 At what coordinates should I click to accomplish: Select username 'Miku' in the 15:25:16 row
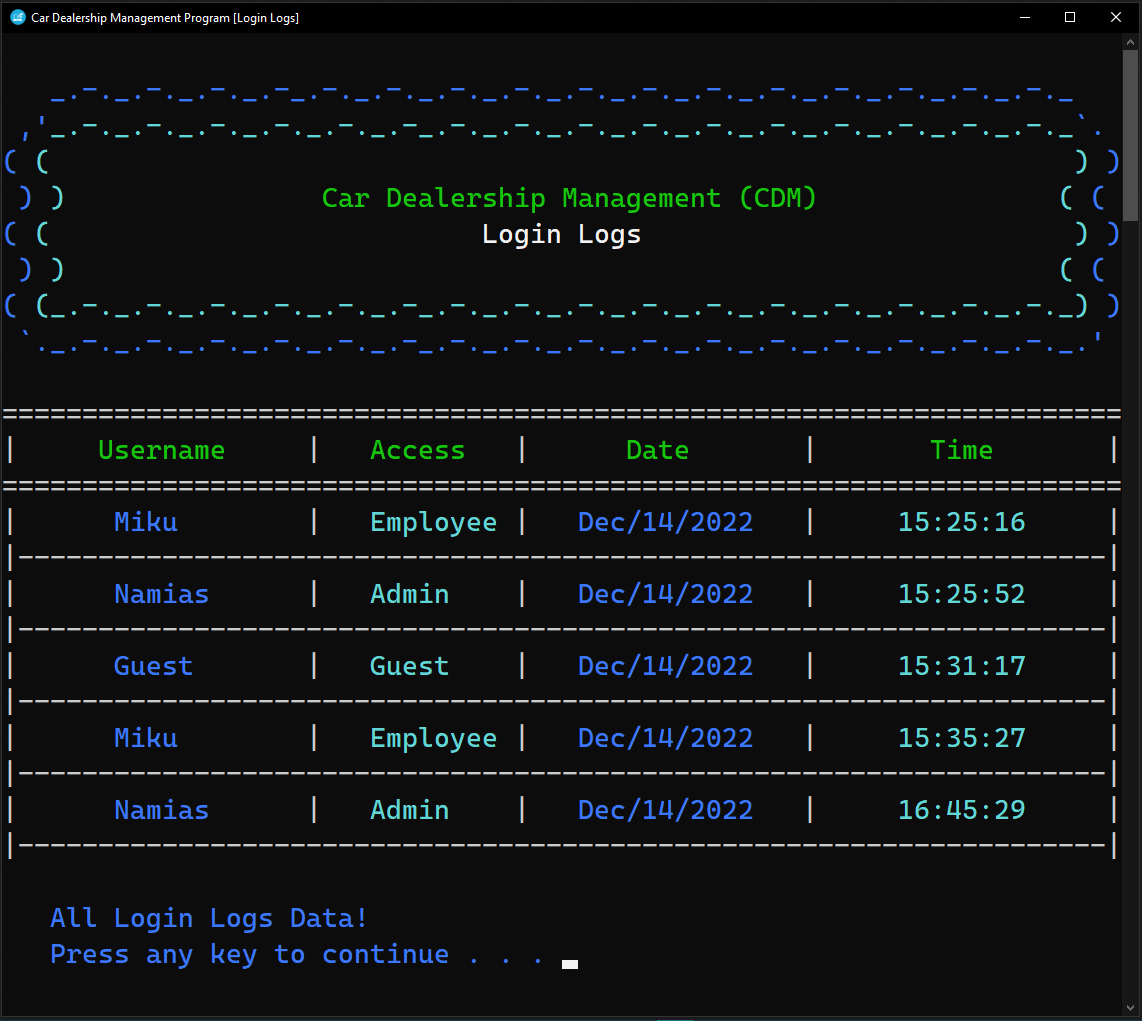[x=146, y=522]
